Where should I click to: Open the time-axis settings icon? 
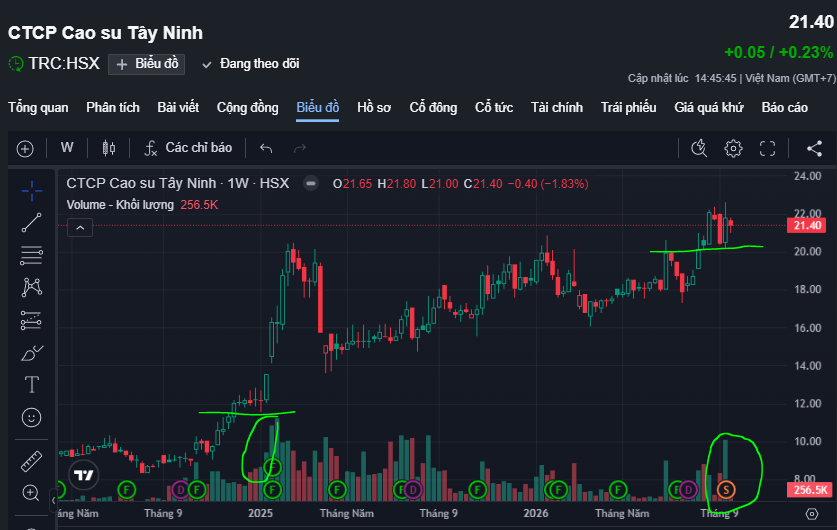point(812,514)
